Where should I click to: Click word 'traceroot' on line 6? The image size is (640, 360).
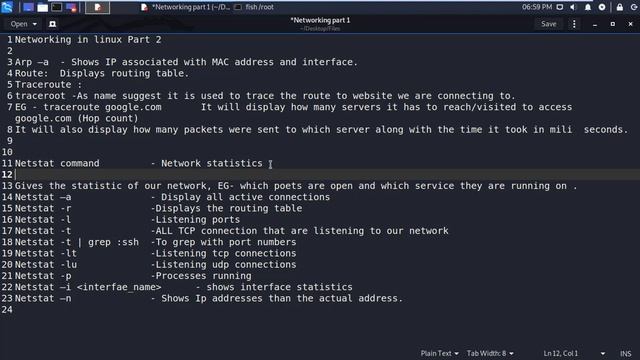click(40, 96)
